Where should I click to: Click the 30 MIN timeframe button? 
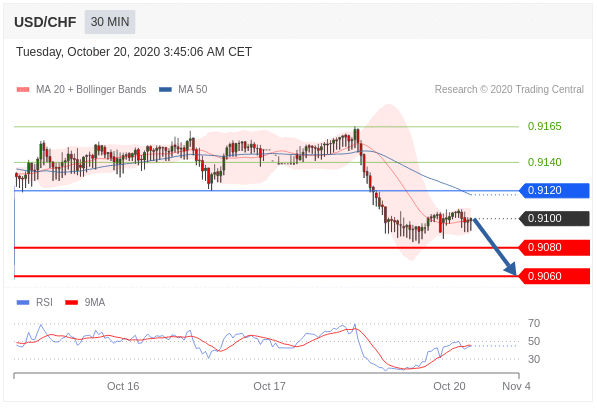coord(110,22)
